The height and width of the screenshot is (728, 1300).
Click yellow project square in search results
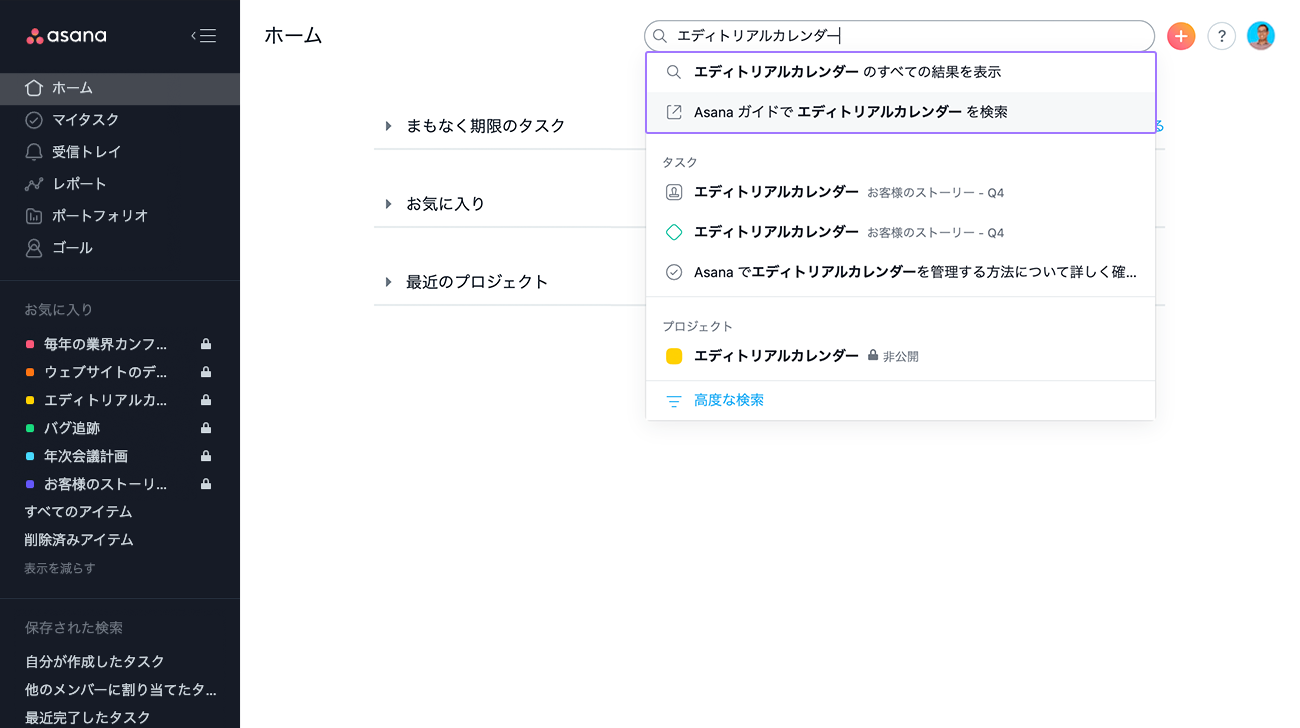pyautogui.click(x=674, y=356)
